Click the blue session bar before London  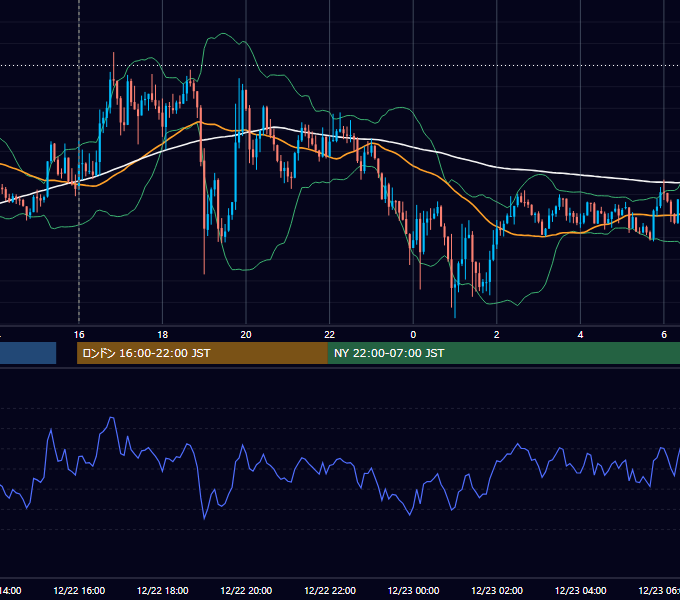click(28, 353)
